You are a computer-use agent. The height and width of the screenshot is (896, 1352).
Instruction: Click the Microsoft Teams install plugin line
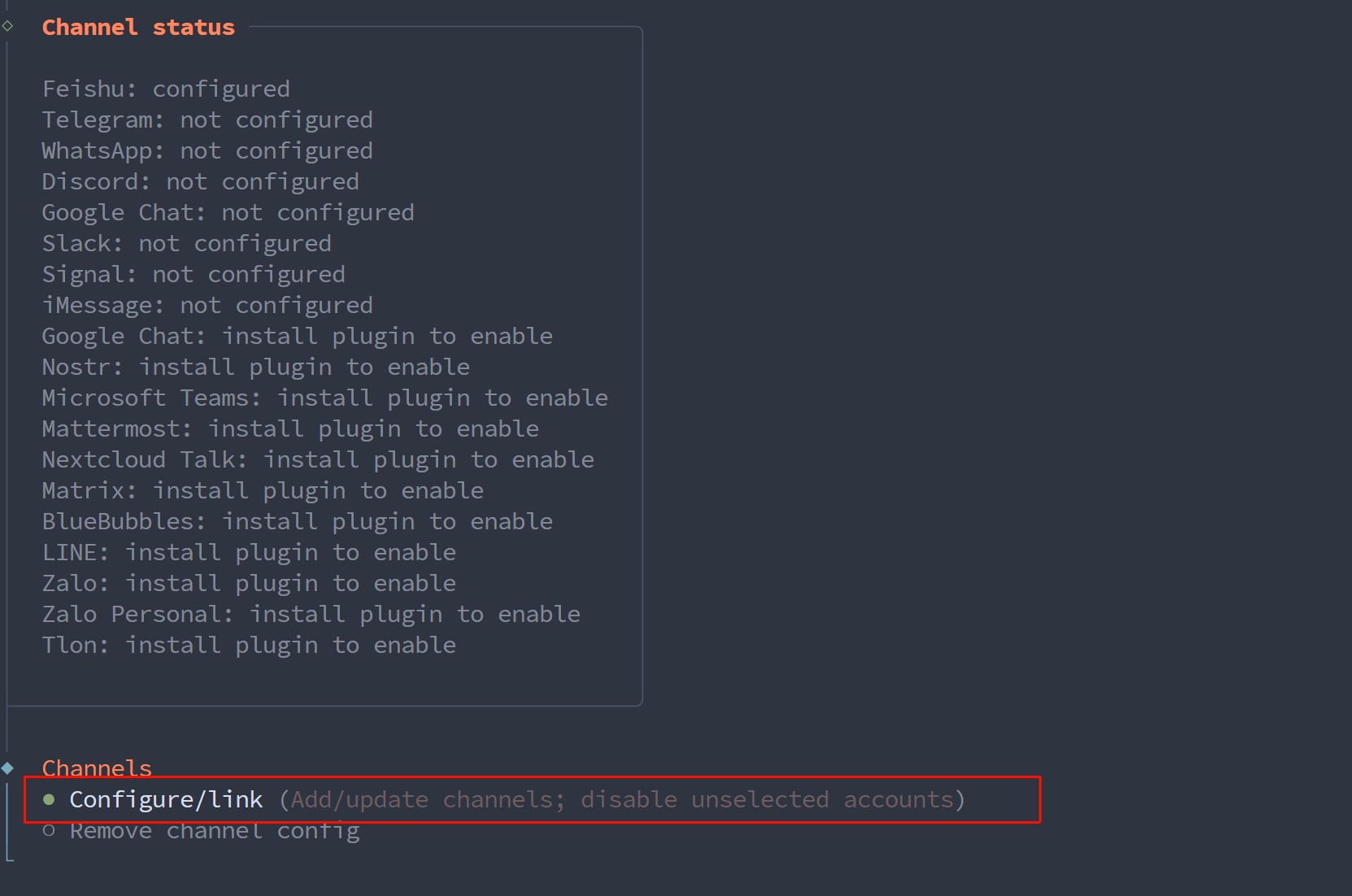pyautogui.click(x=325, y=398)
